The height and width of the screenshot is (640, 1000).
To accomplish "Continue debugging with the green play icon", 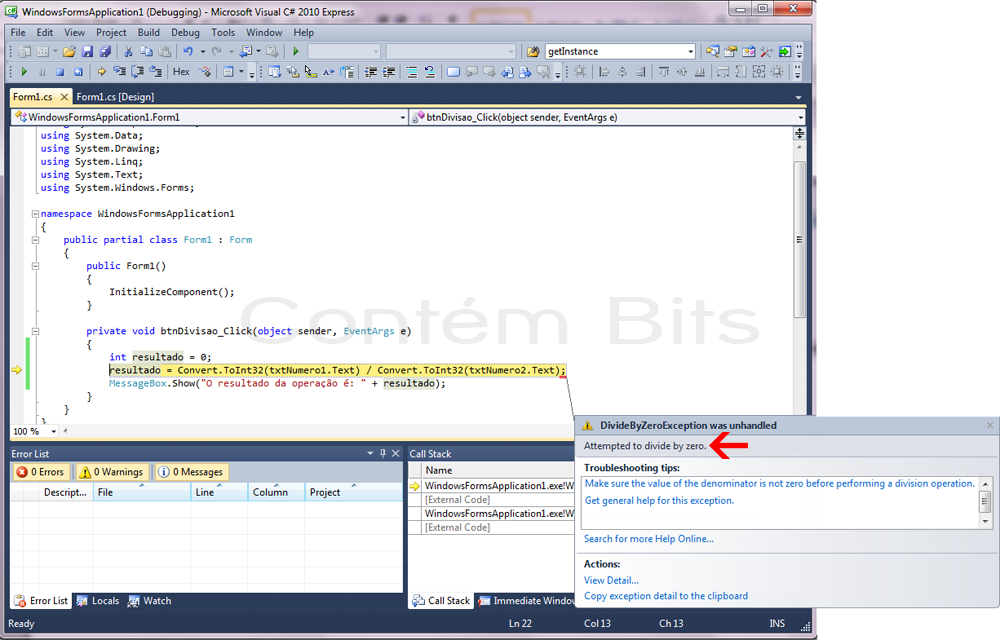I will [x=24, y=72].
